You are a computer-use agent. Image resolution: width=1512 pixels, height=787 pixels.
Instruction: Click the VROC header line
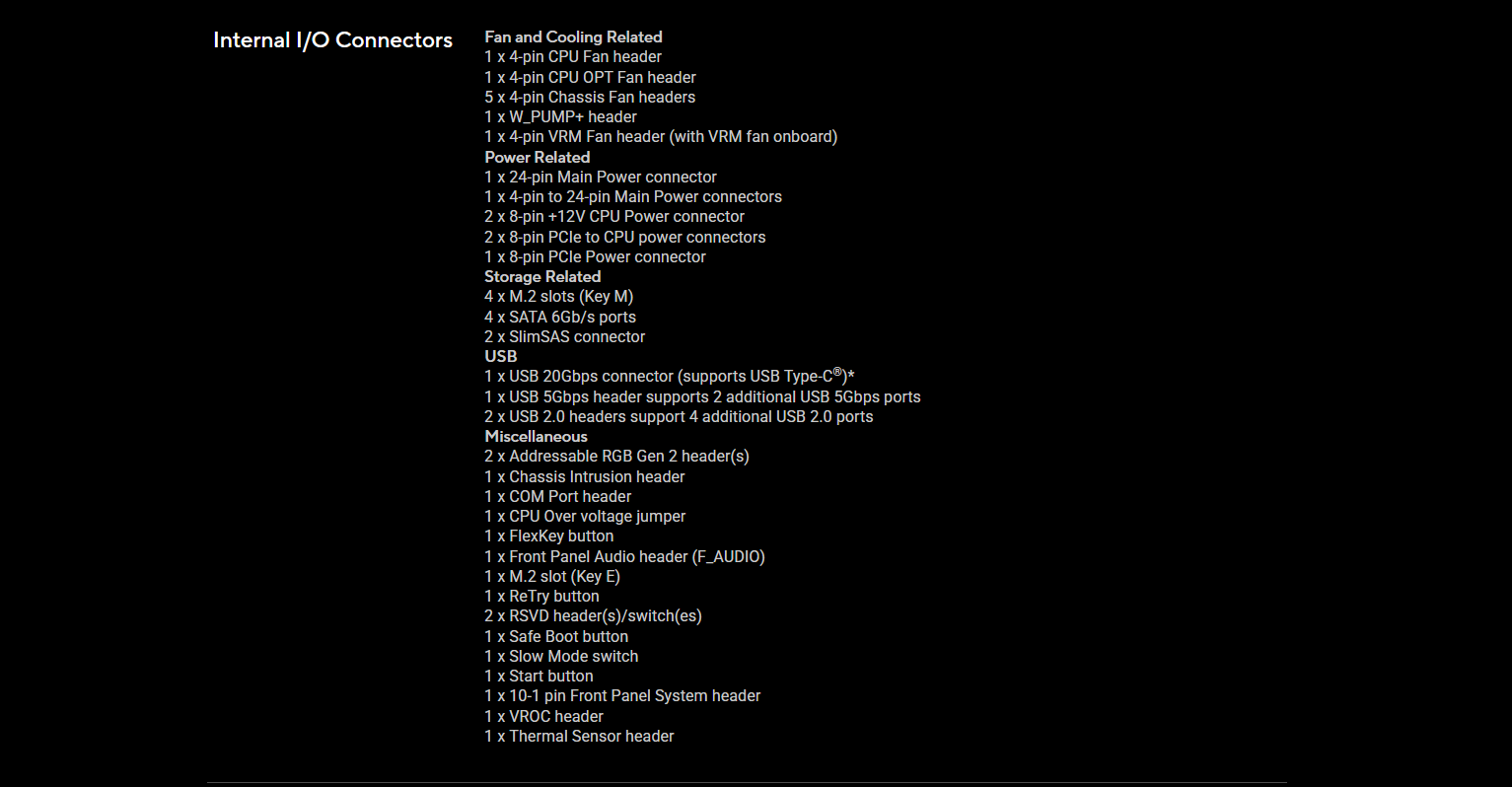[543, 716]
